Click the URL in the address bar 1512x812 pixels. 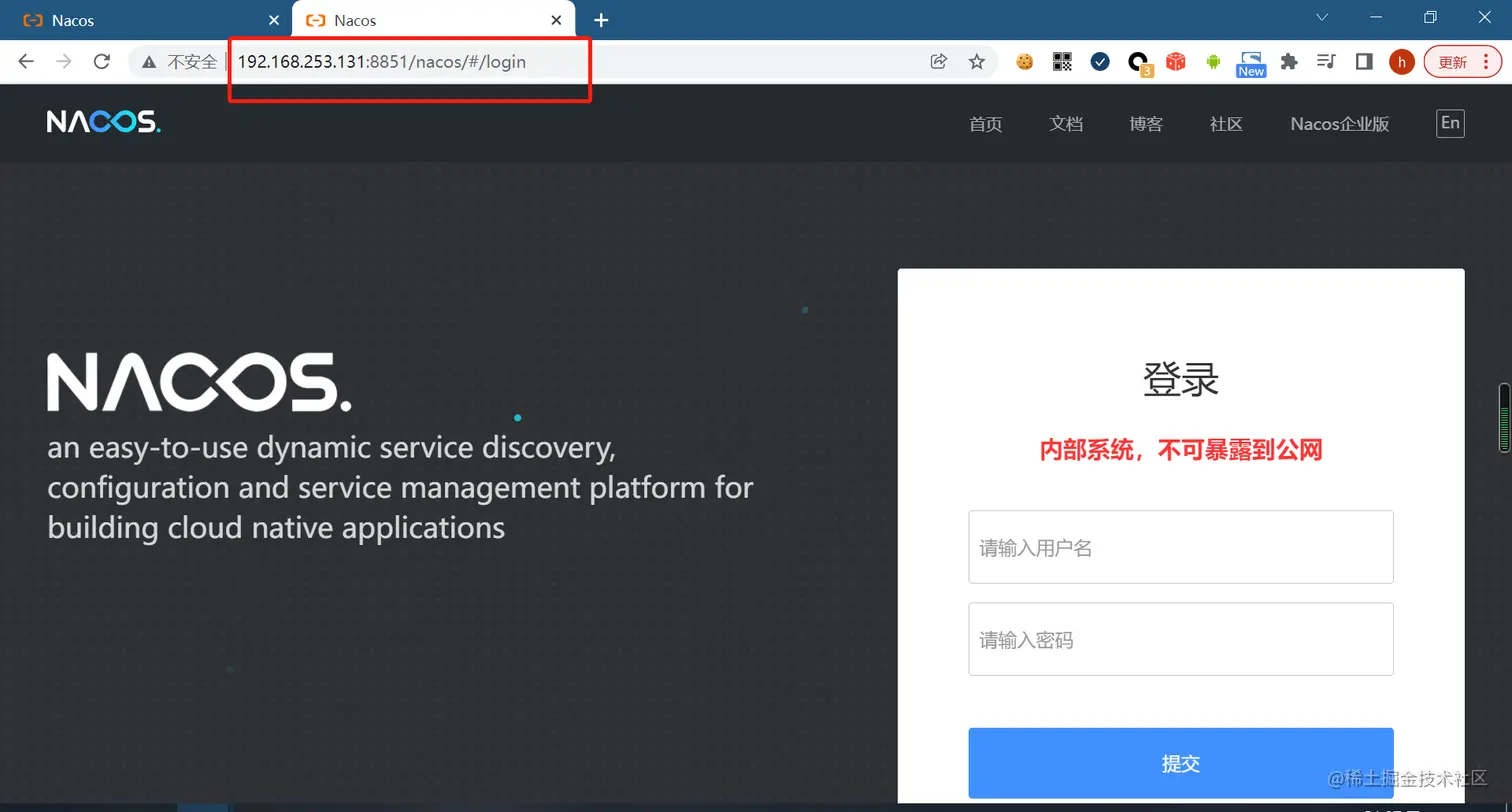click(x=382, y=62)
